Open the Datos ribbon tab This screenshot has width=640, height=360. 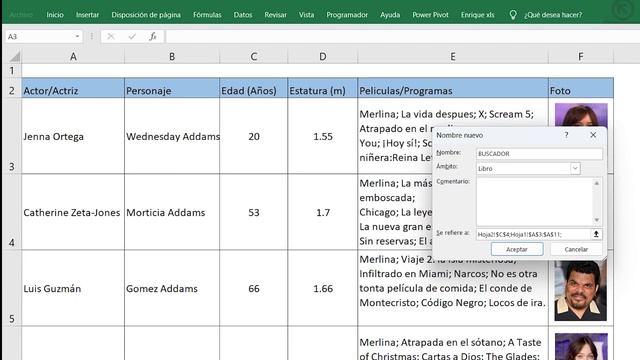[243, 15]
